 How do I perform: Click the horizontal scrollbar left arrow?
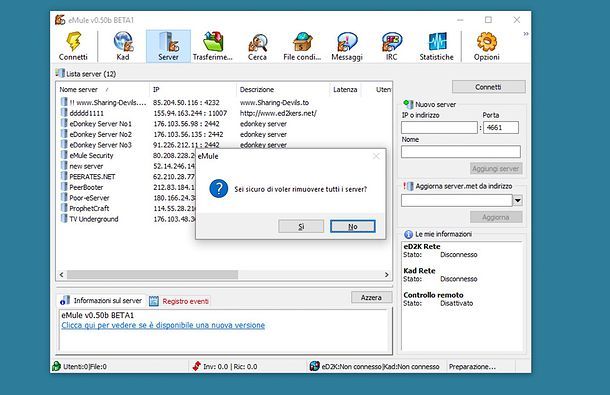click(62, 275)
